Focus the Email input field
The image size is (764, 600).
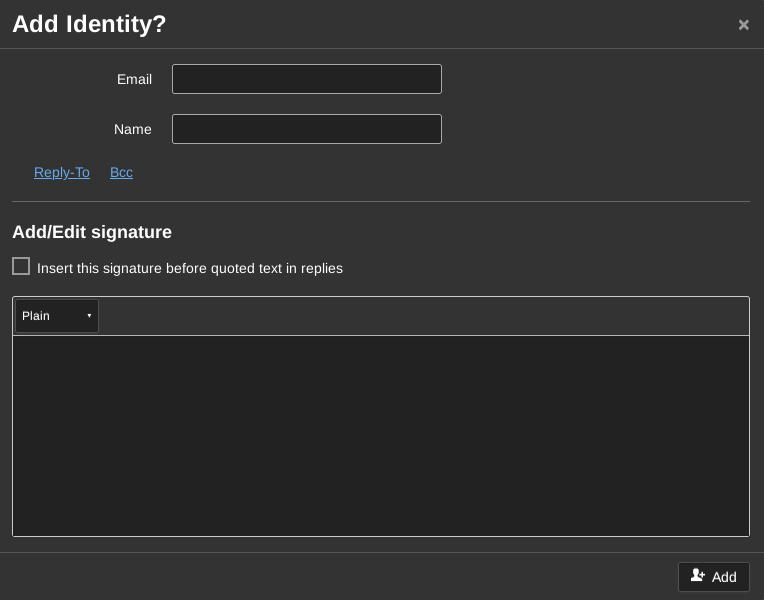pyautogui.click(x=306, y=79)
